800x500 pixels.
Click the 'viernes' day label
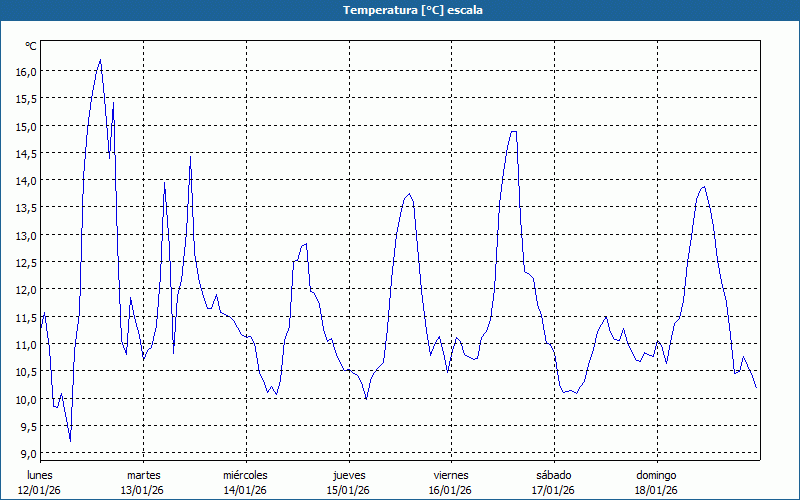[451, 474]
